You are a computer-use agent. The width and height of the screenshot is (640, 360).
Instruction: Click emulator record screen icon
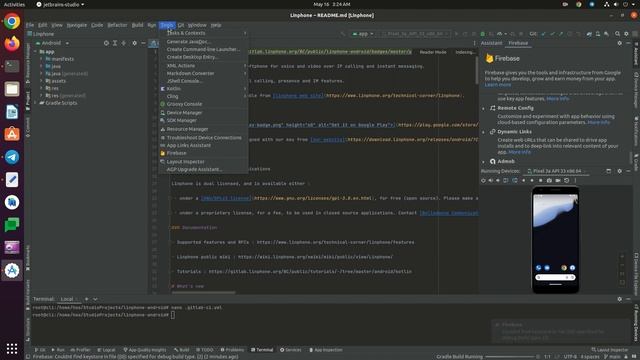pos(558,180)
